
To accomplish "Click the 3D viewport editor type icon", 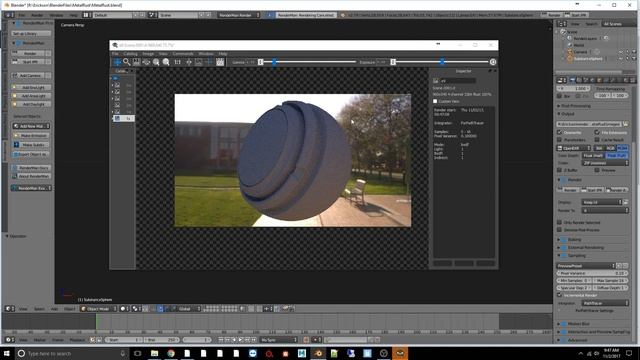I will [x=9, y=309].
